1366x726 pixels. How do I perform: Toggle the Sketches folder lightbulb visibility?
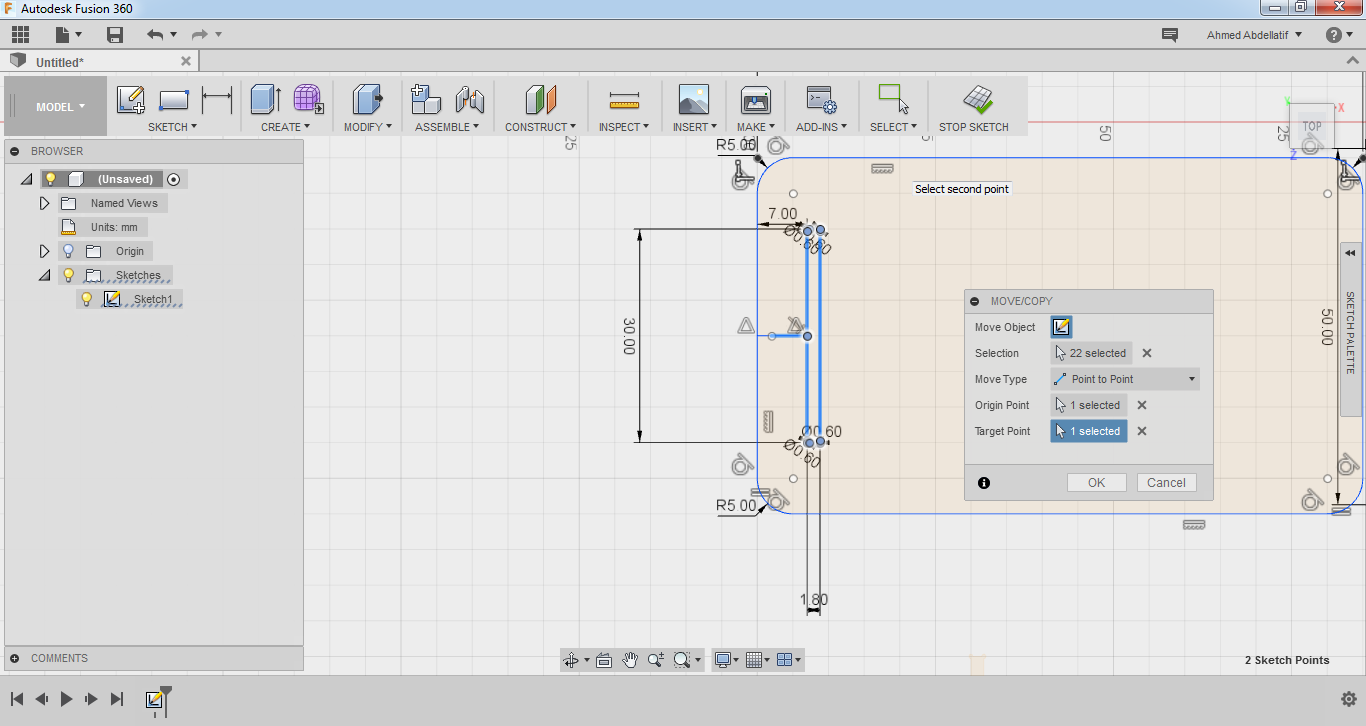point(68,275)
